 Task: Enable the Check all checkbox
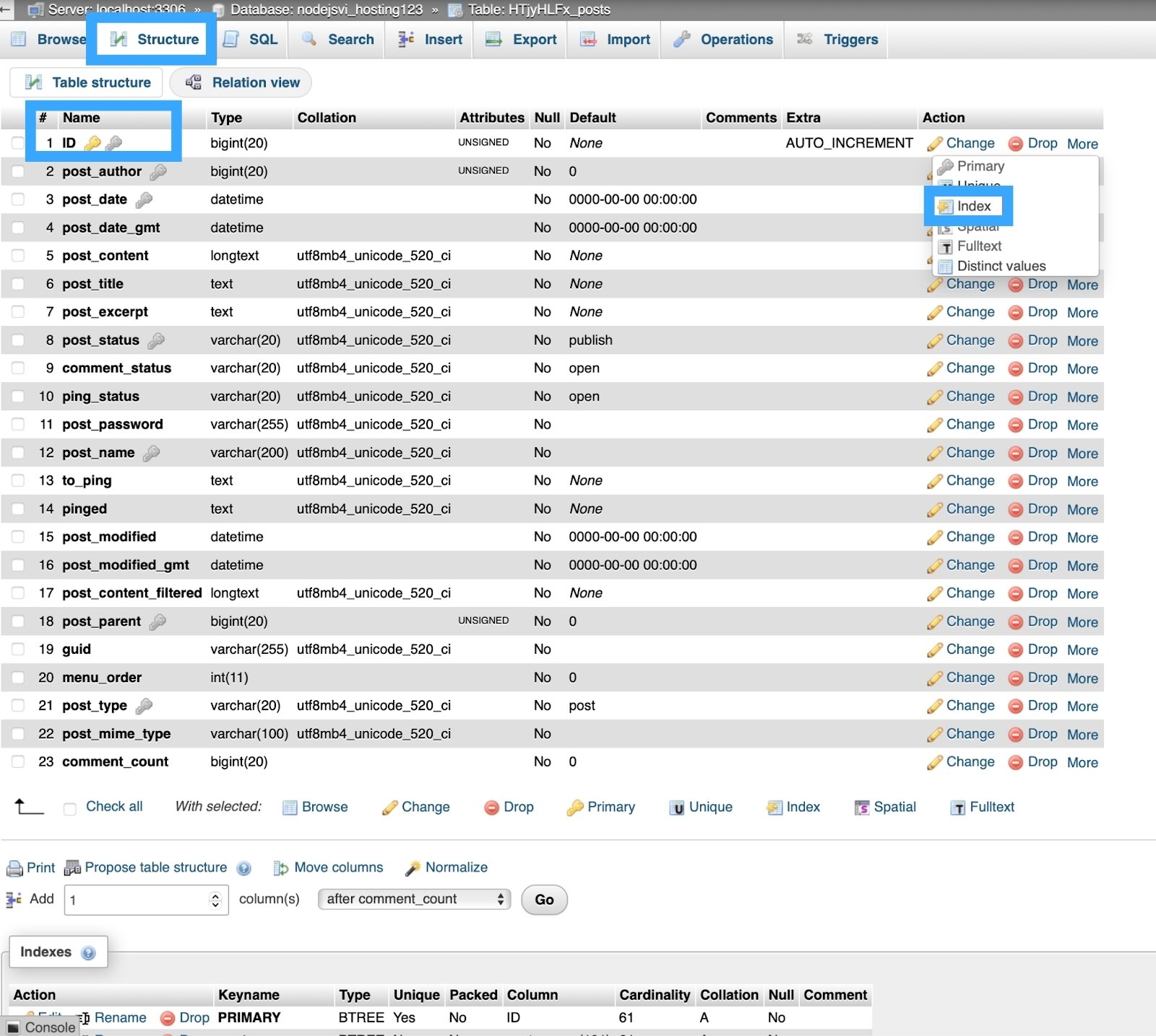(x=70, y=808)
